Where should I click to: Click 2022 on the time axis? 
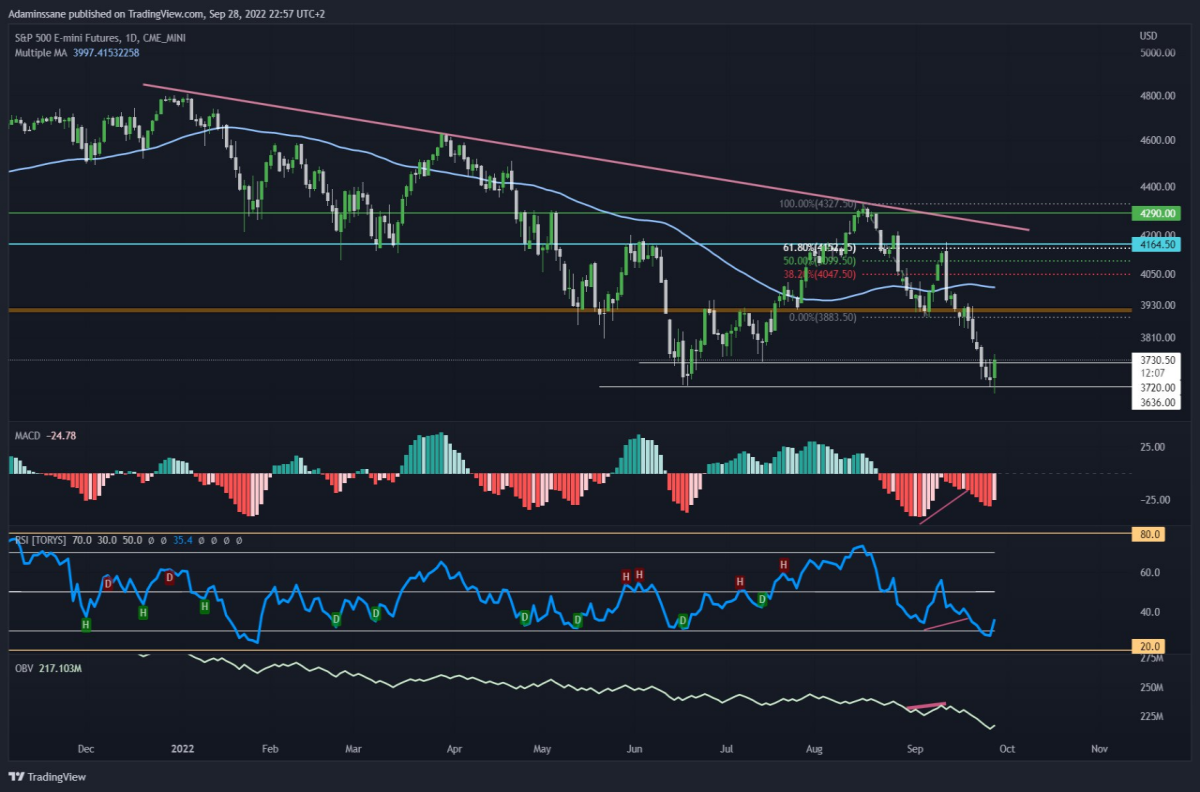point(181,748)
